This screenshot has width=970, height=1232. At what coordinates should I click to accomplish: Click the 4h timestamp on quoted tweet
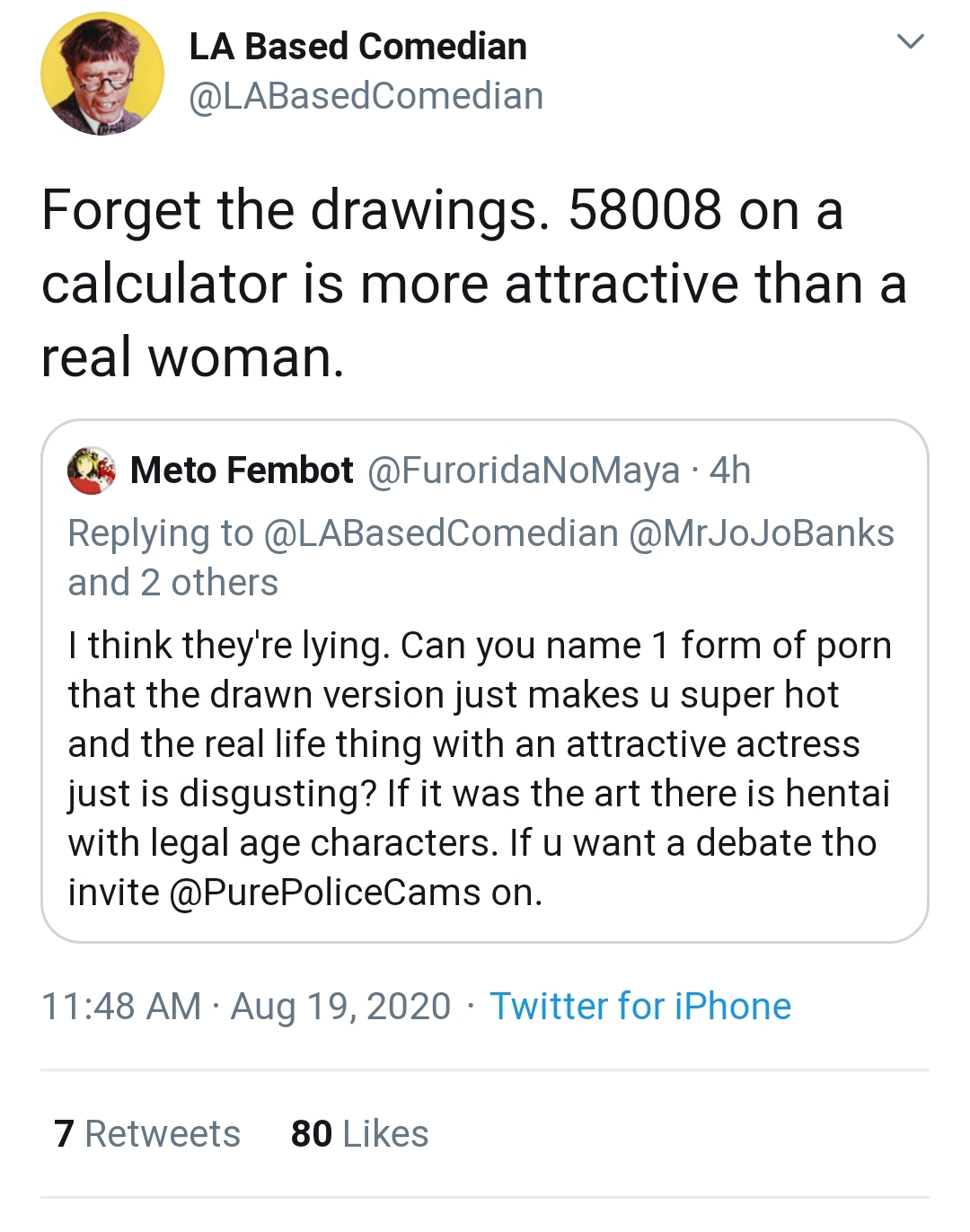(729, 471)
